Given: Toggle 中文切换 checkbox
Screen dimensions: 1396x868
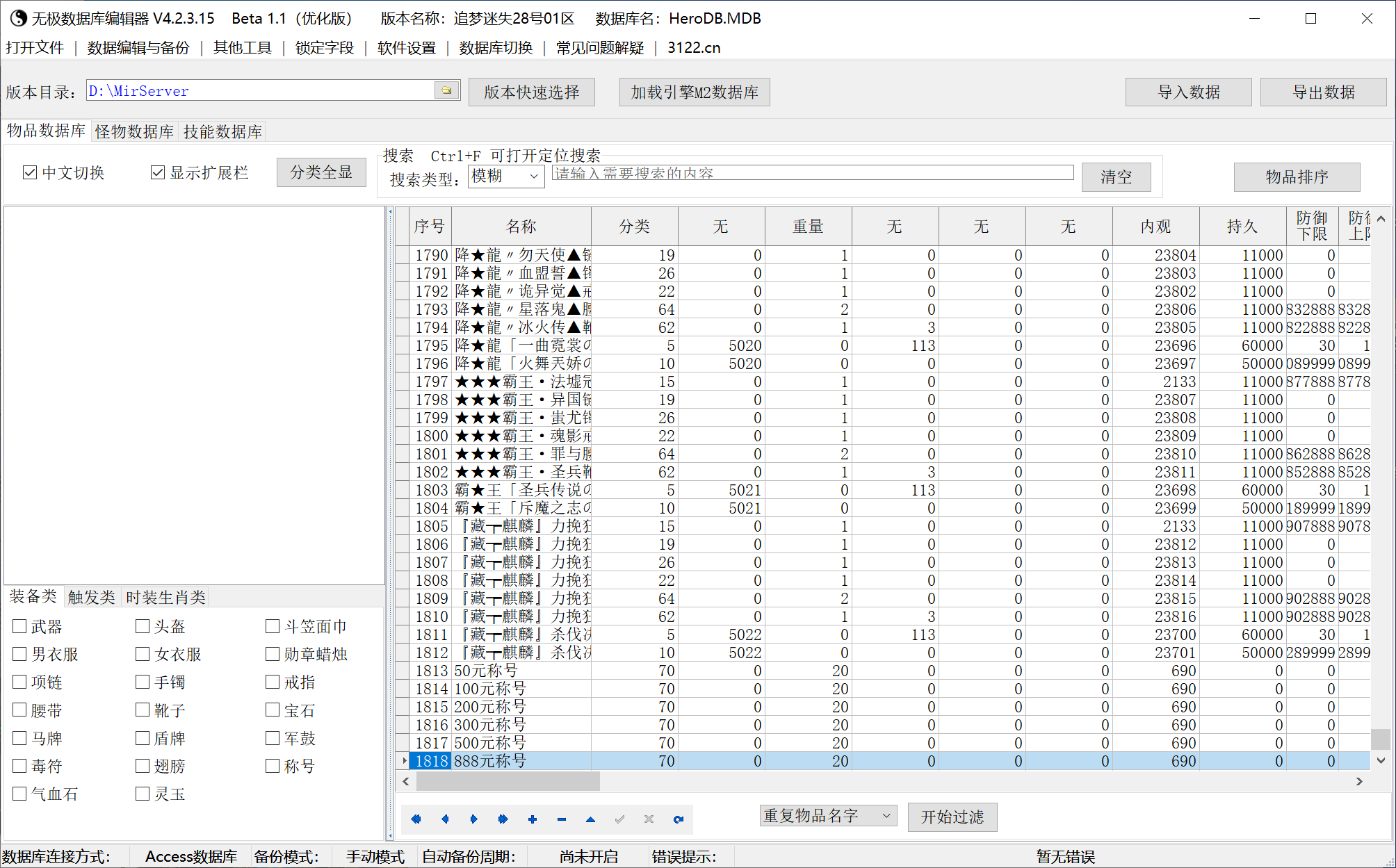Looking at the screenshot, I should (x=30, y=172).
